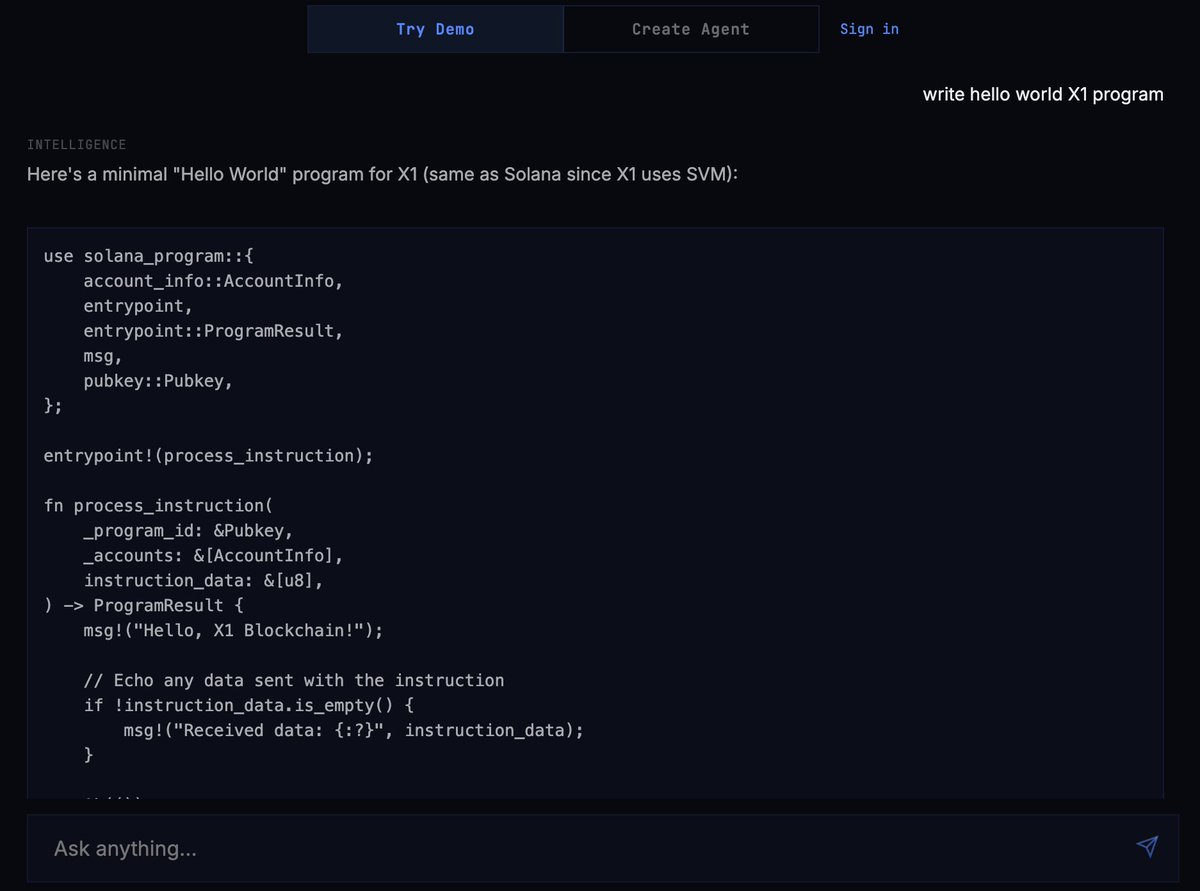
Task: Click the "instruction_data: &[u8]," line
Action: click(203, 581)
